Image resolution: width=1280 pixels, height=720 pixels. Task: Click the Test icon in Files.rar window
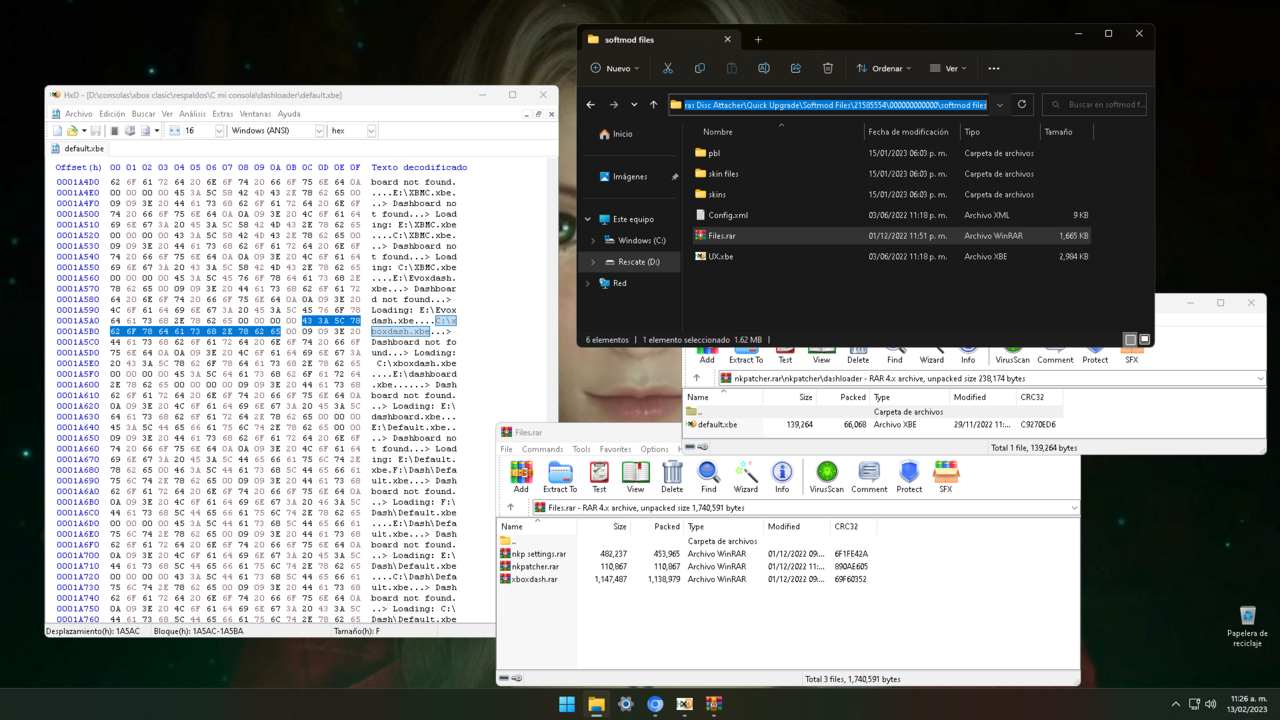point(599,475)
